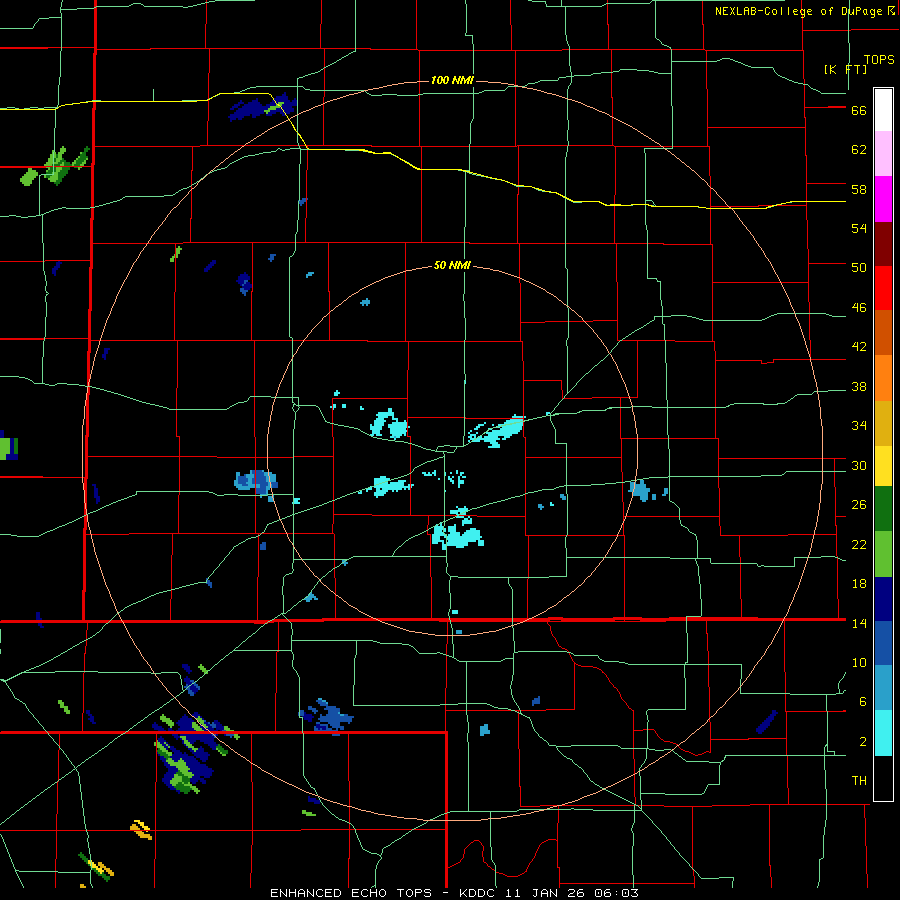Select the dark maroon legend swatch

[x=883, y=244]
